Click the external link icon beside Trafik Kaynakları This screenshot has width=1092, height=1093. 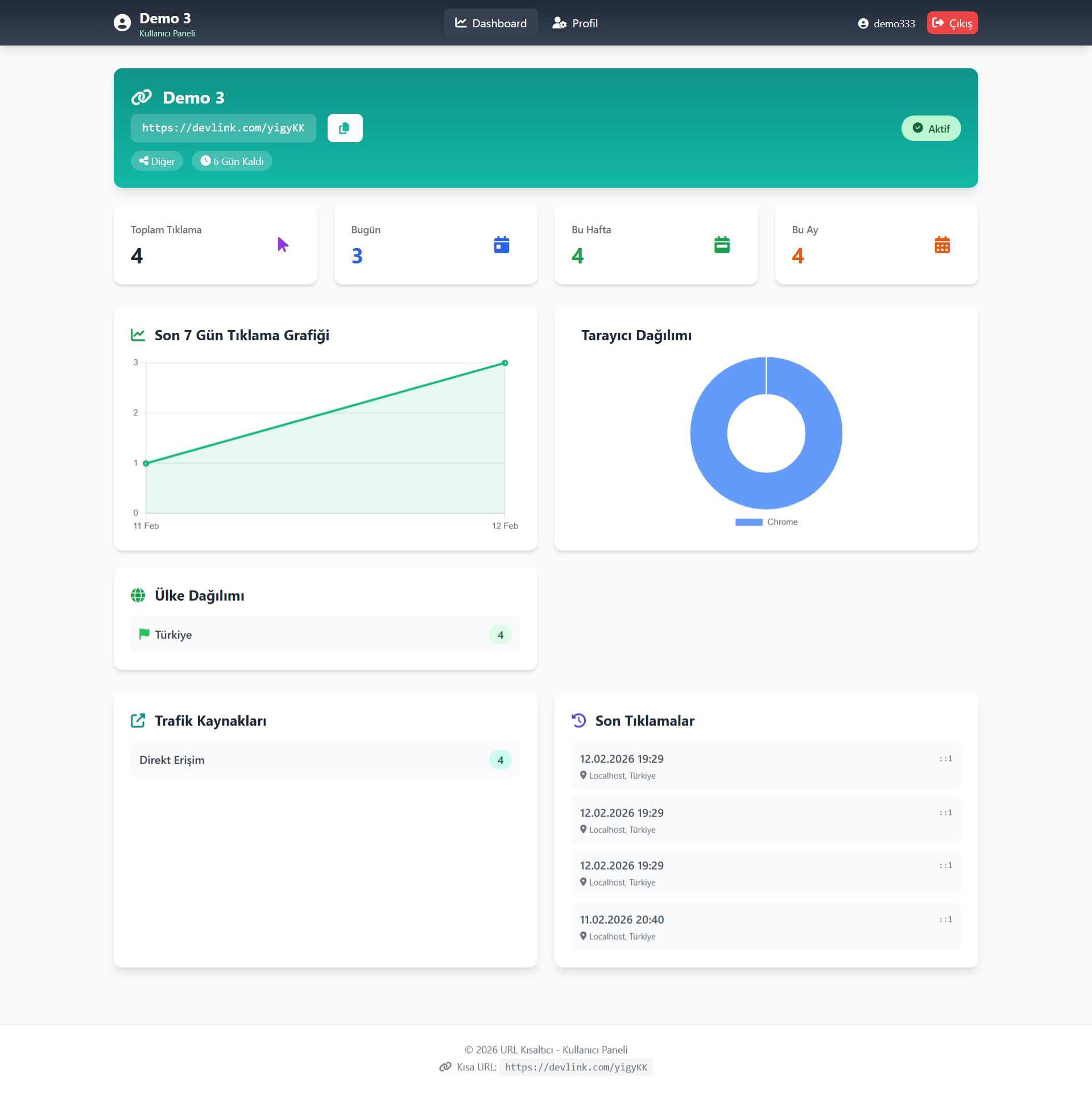[138, 720]
